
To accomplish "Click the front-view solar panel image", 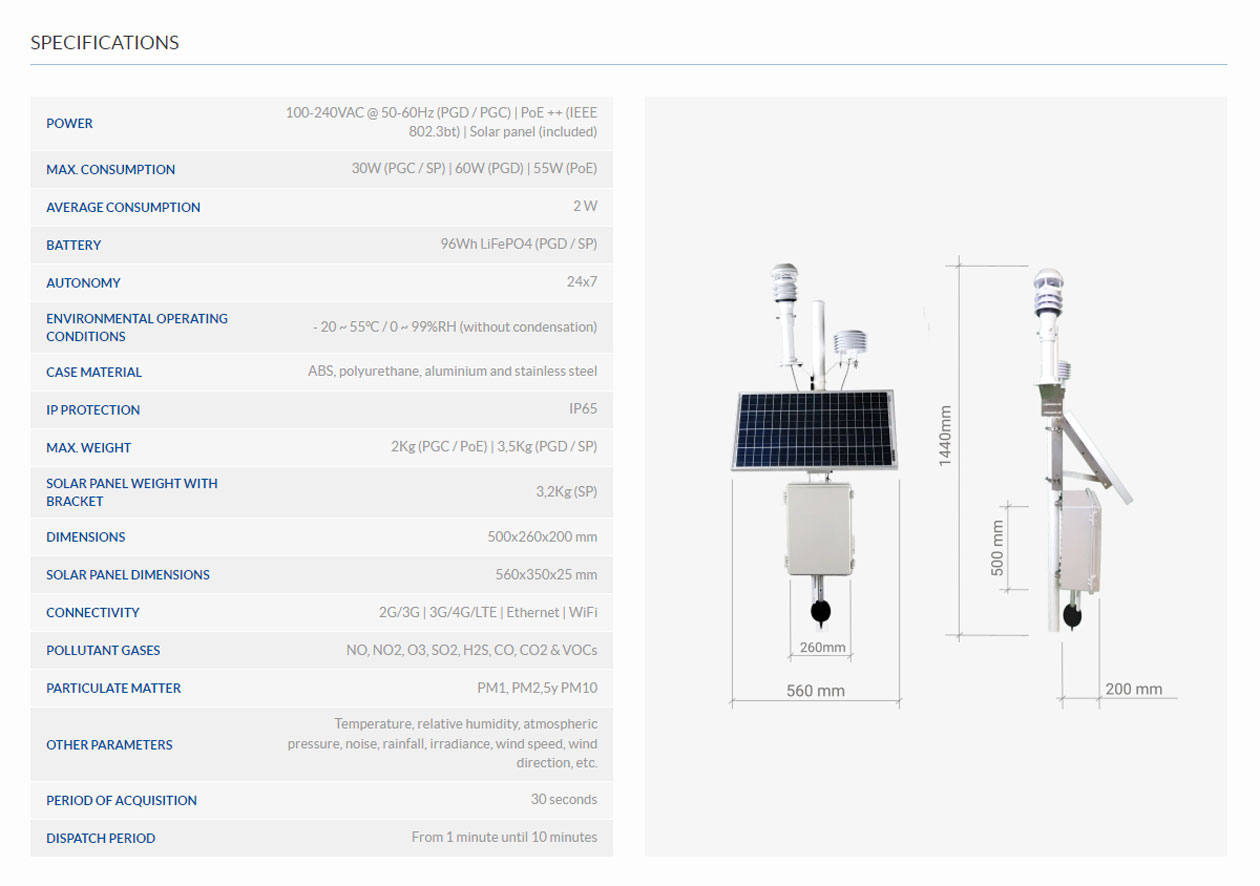I will tap(816, 431).
